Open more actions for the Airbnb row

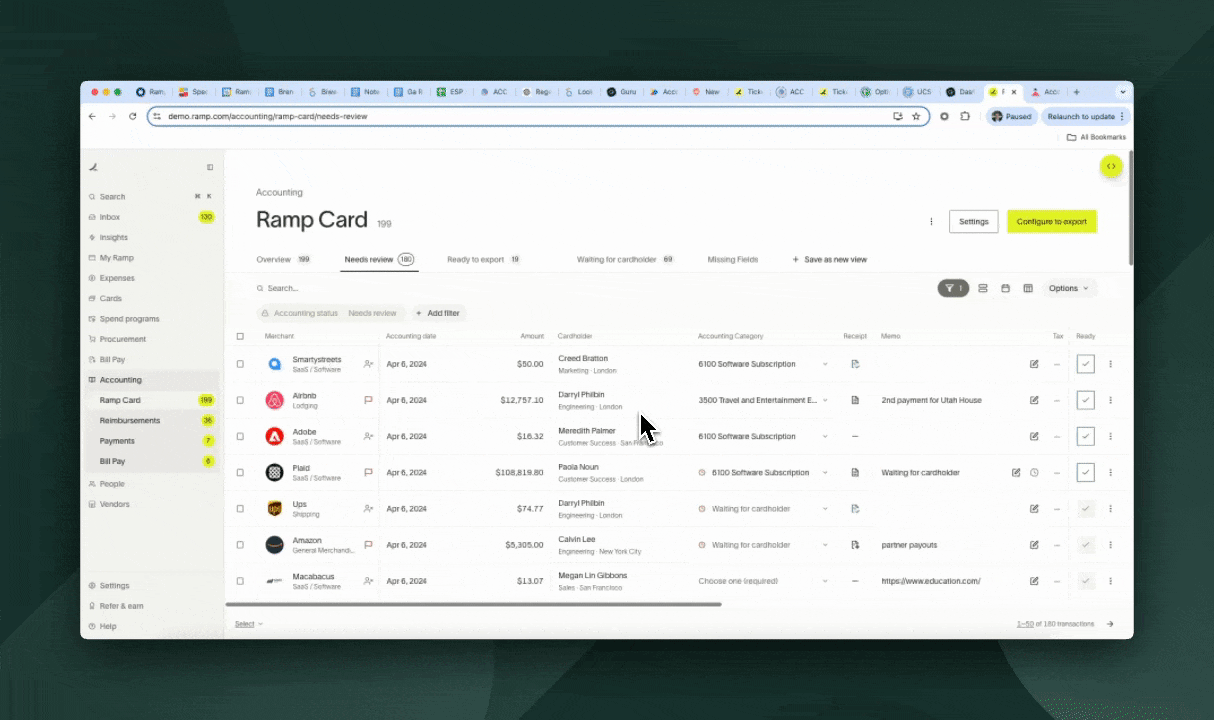point(1110,400)
